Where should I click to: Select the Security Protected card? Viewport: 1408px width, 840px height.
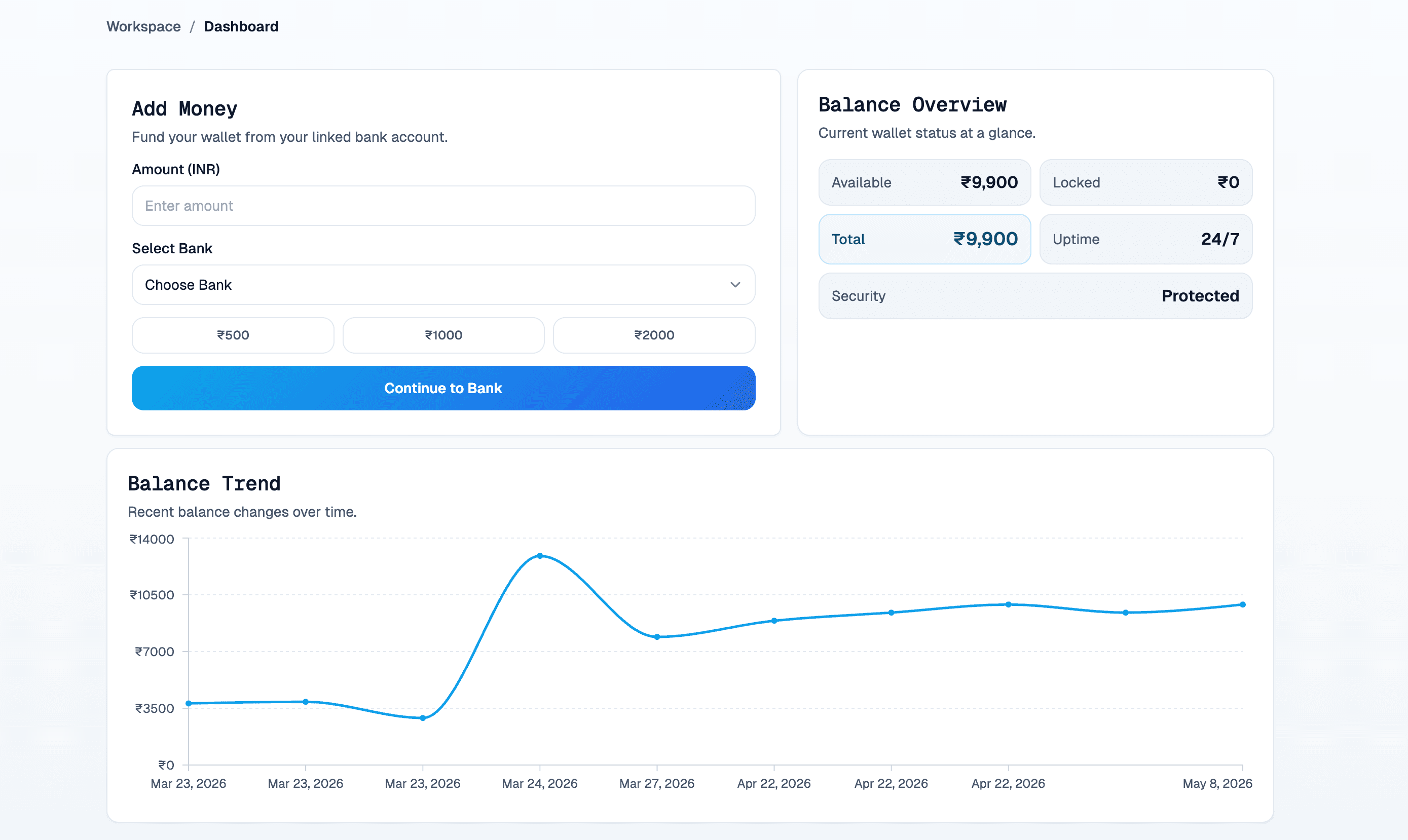(1035, 295)
